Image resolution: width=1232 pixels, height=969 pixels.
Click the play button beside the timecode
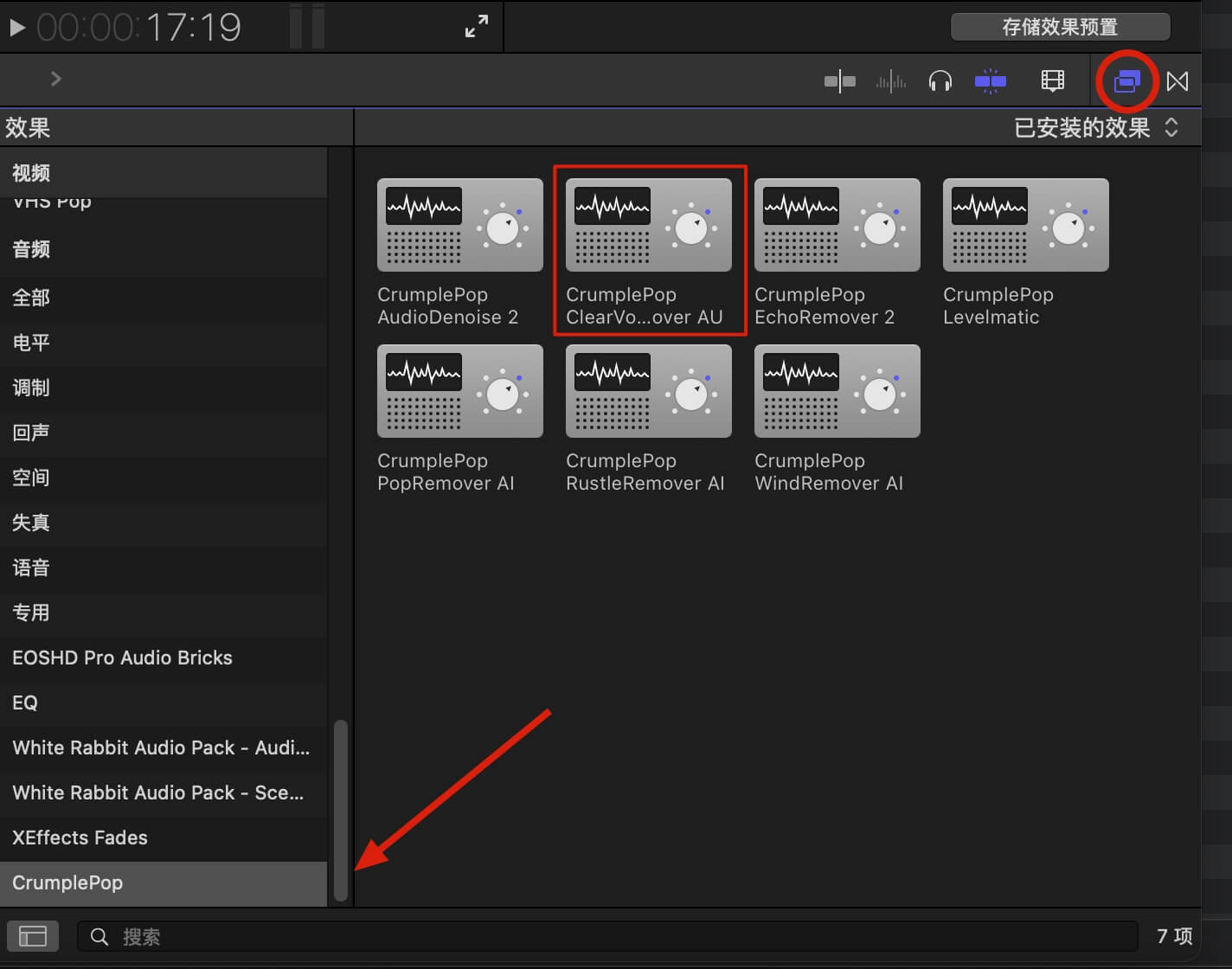tap(16, 28)
